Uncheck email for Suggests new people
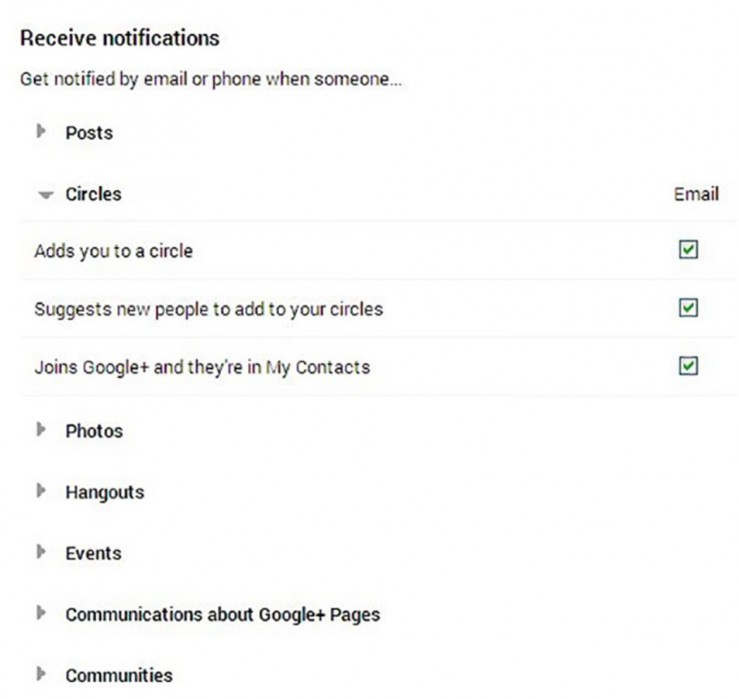This screenshot has height=699, width=739. [688, 308]
